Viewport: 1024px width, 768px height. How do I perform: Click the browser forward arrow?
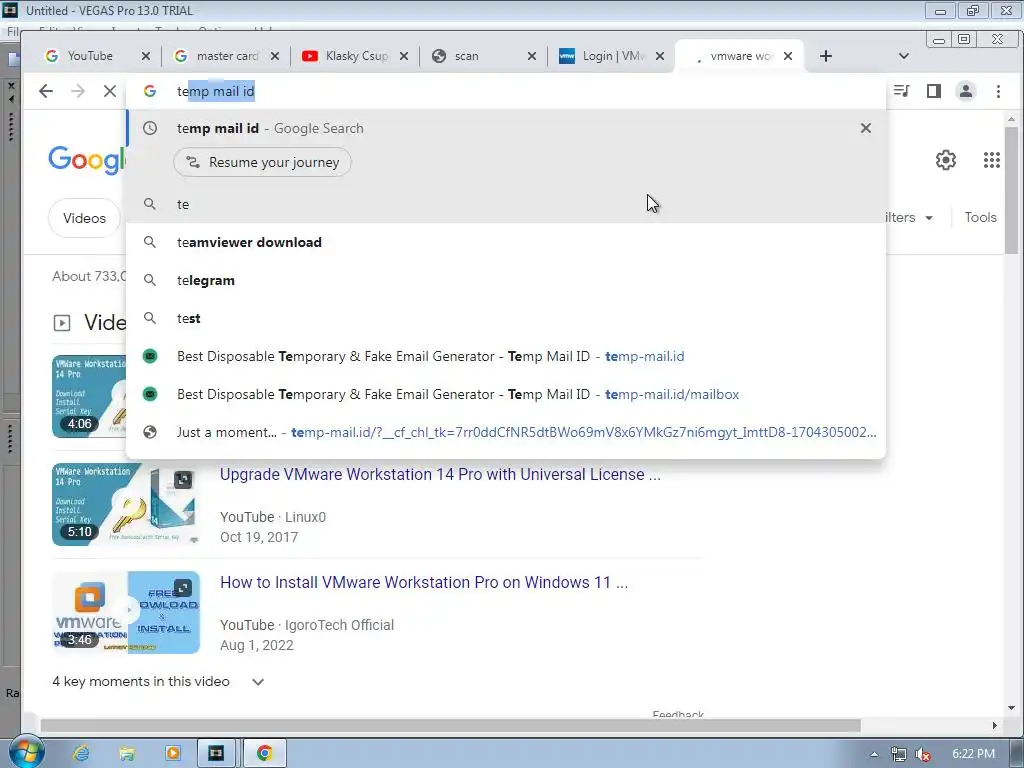pos(78,91)
